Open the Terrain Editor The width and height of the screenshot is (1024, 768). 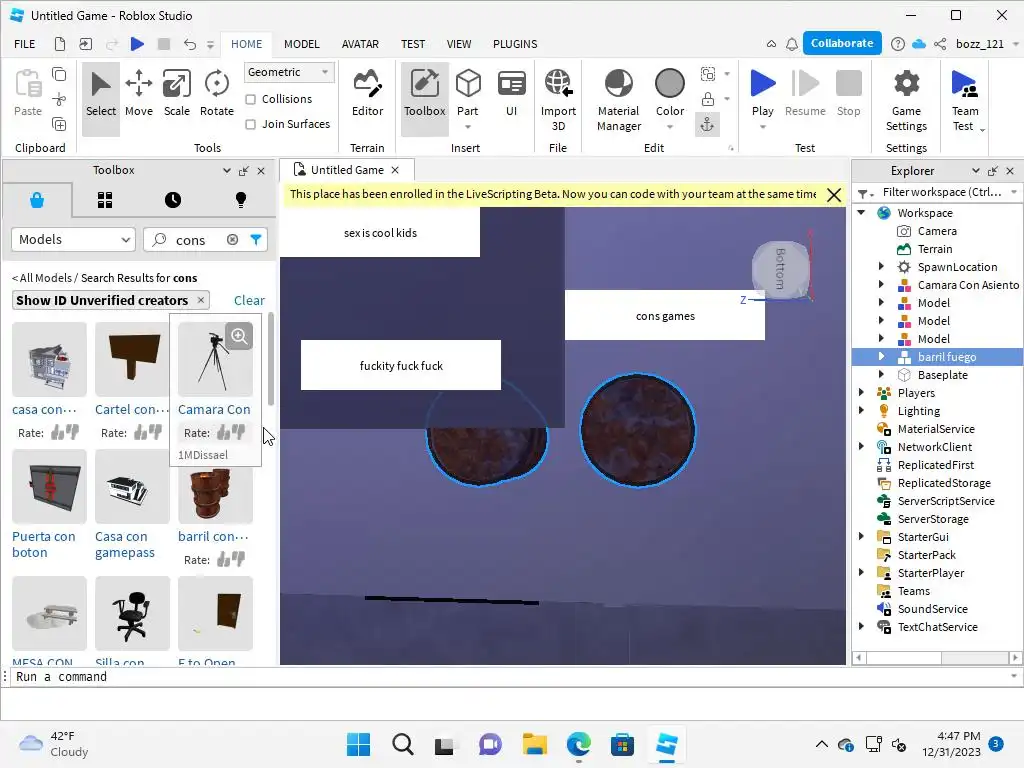[x=367, y=93]
